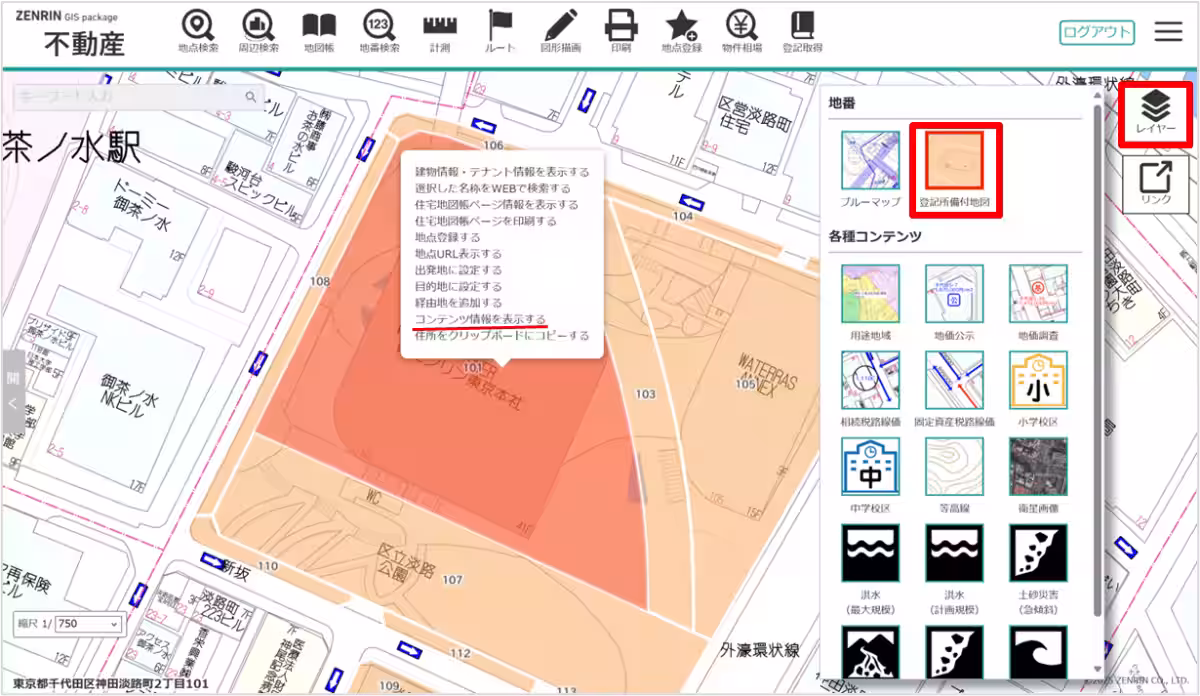Choose 地点登録する from context menu
Image resolution: width=1200 pixels, height=696 pixels.
point(447,237)
